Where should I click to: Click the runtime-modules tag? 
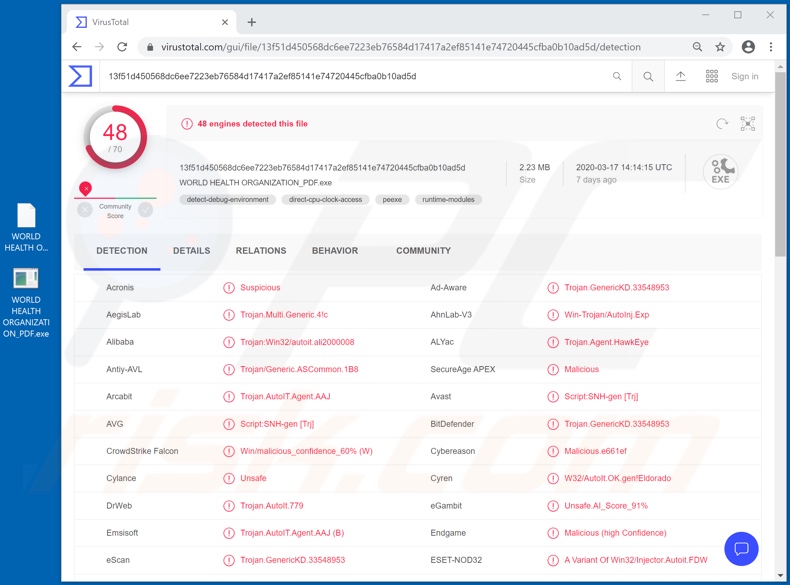pyautogui.click(x=448, y=200)
